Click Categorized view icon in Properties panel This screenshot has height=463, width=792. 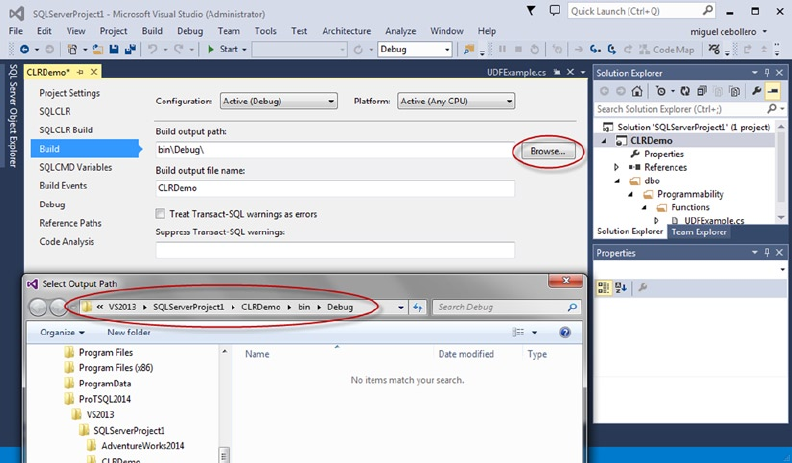pos(603,288)
